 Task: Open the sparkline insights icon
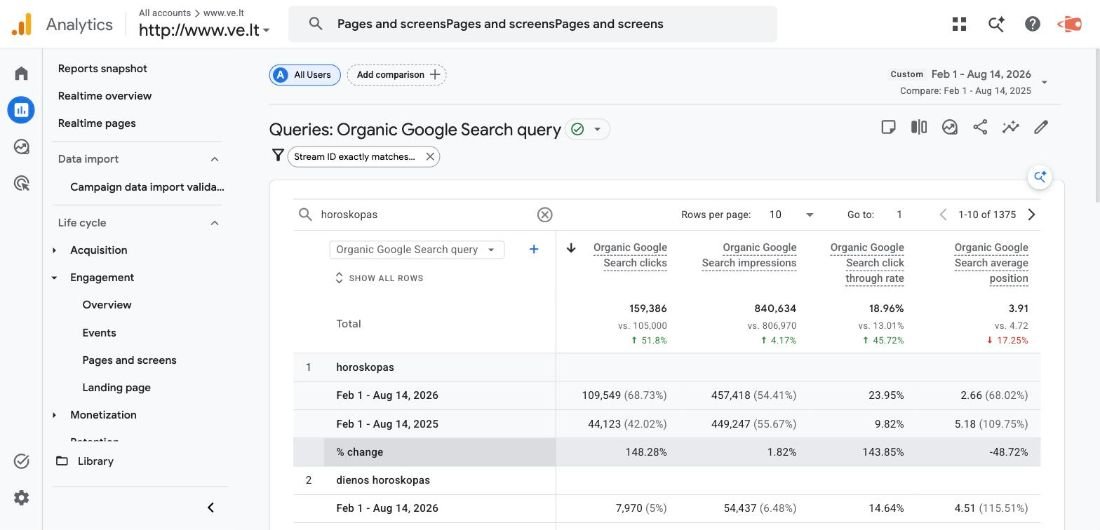click(1011, 127)
